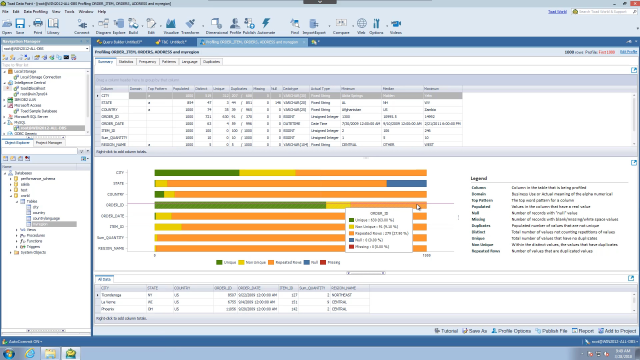
Task: Click the Edit Profile link
Action: [628, 52]
